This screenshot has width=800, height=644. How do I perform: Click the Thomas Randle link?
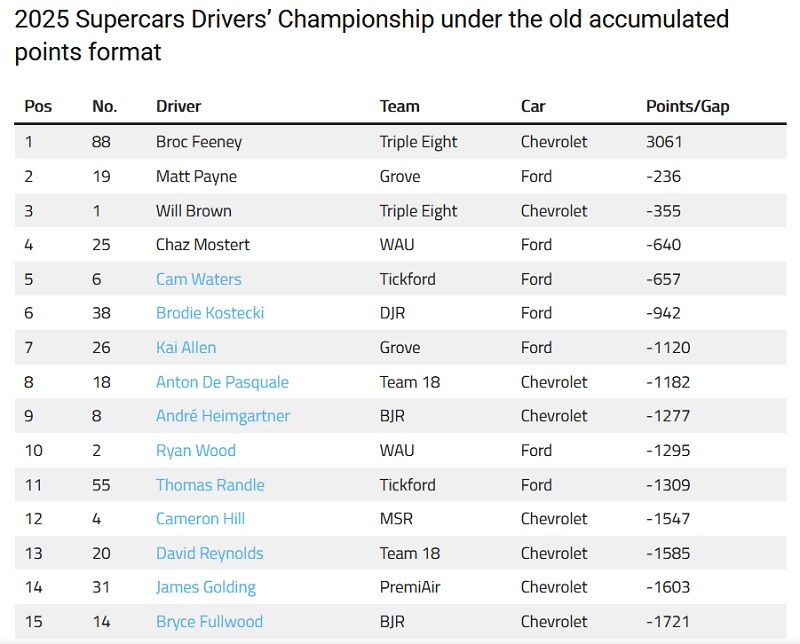tap(210, 485)
